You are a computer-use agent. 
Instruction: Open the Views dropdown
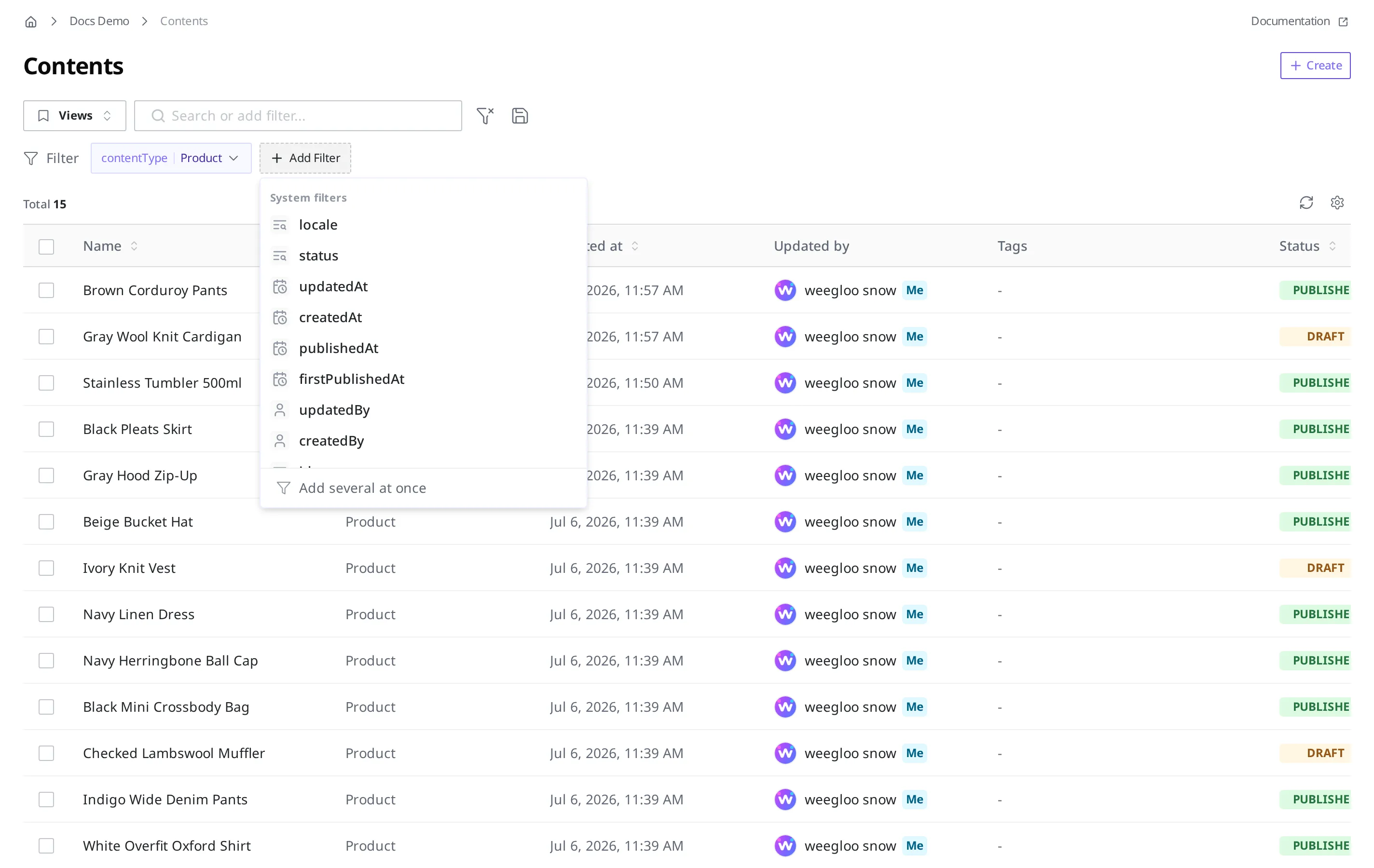pos(75,116)
